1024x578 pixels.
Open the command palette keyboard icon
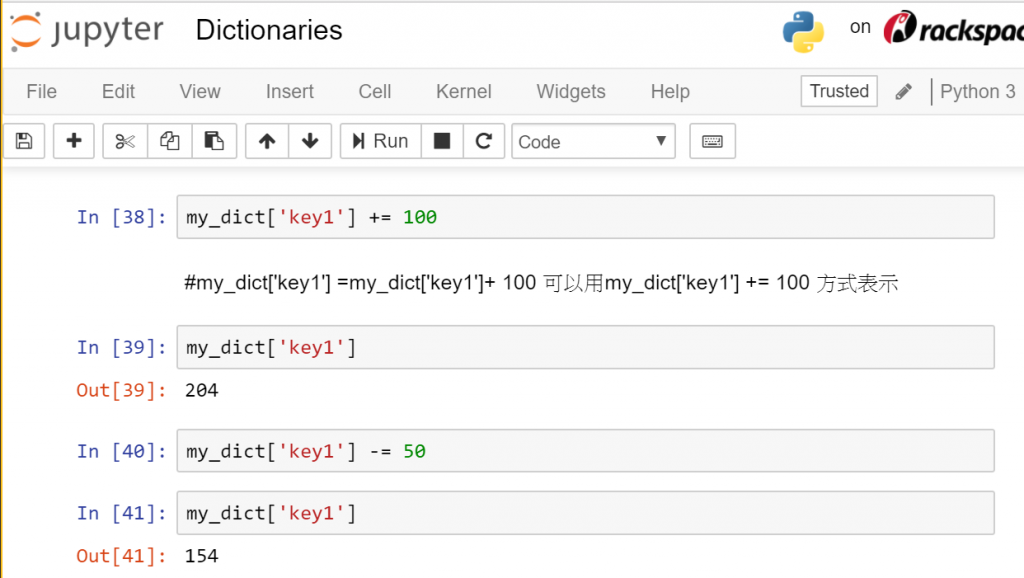(x=712, y=142)
